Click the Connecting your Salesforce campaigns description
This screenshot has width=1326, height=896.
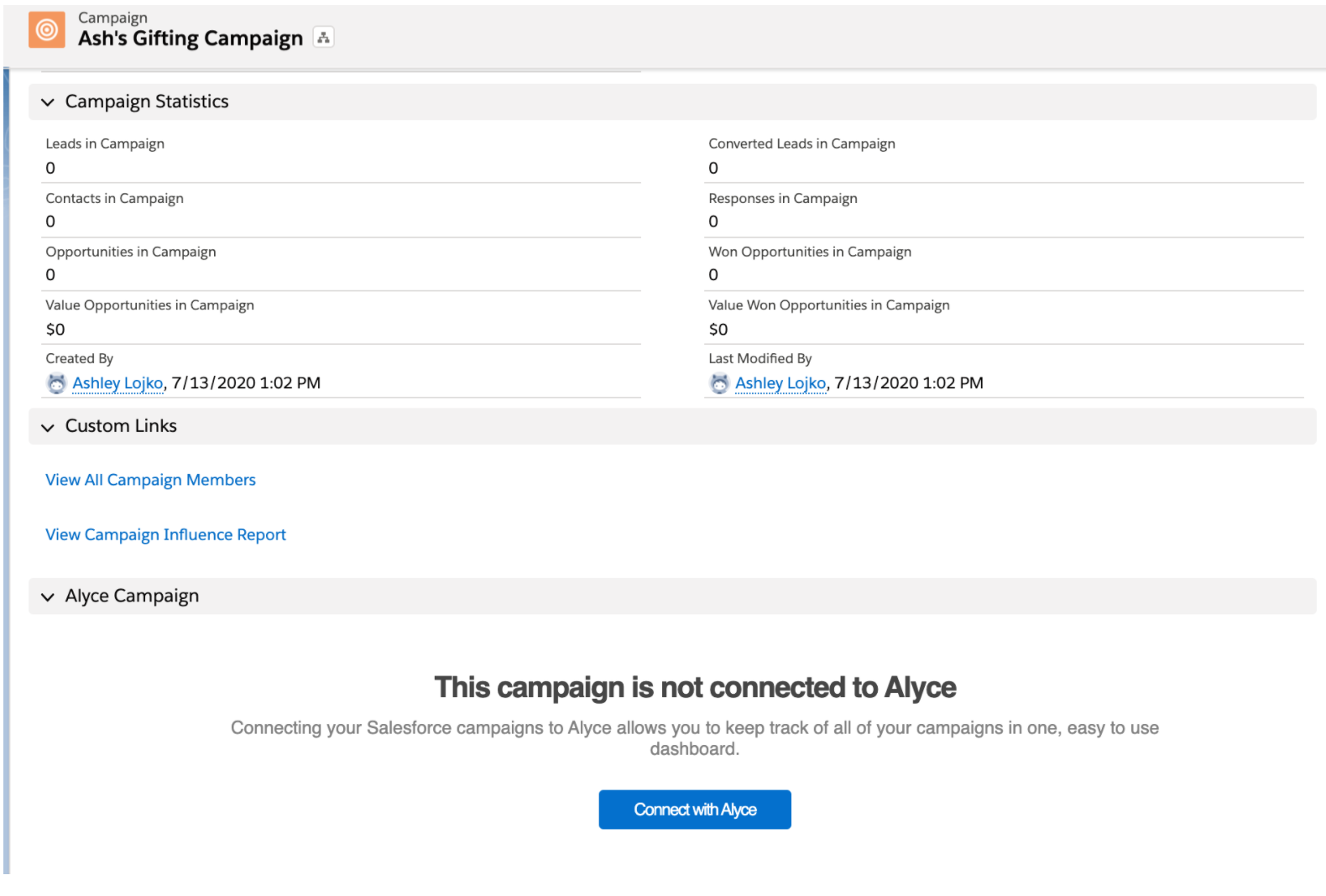tap(695, 738)
